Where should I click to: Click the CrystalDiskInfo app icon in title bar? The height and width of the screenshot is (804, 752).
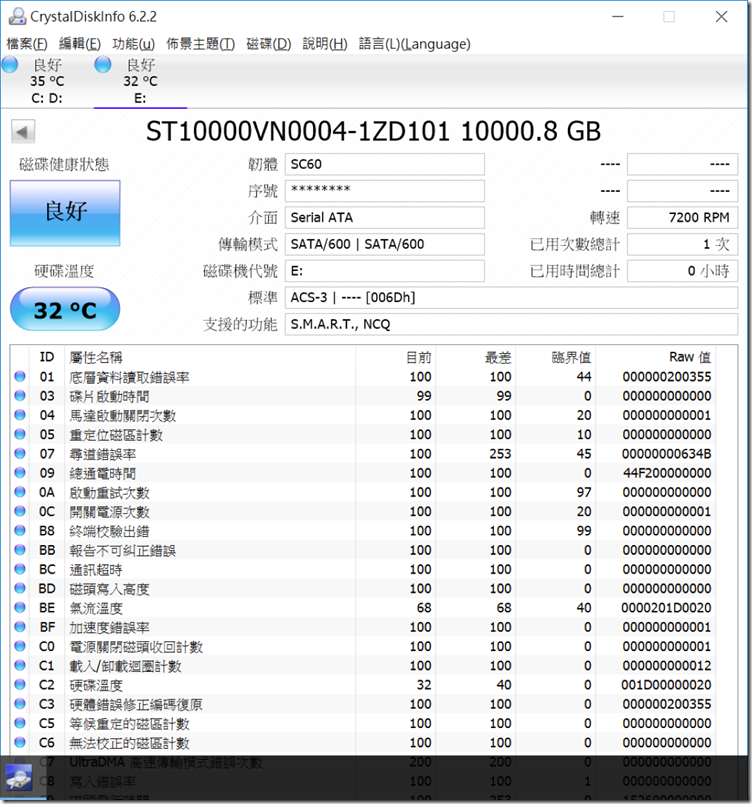click(17, 16)
